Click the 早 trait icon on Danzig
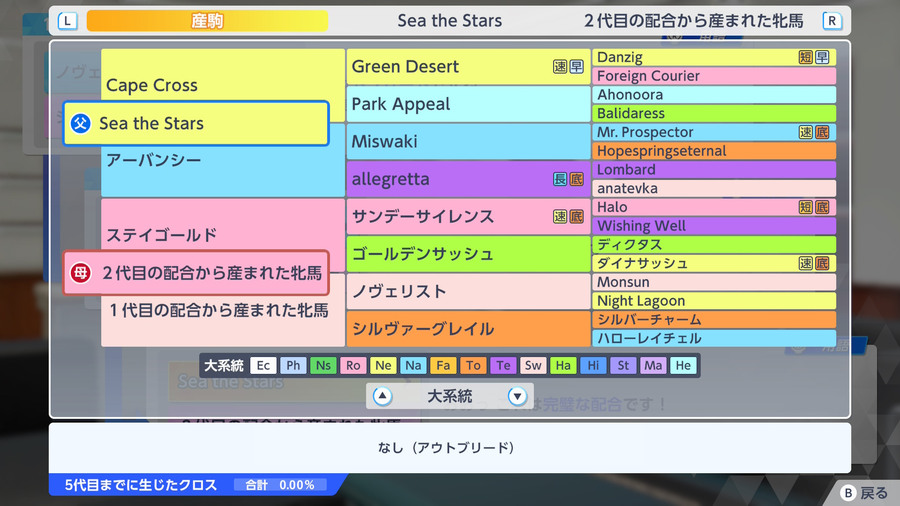Screen dimensions: 900x506 [x=822, y=57]
